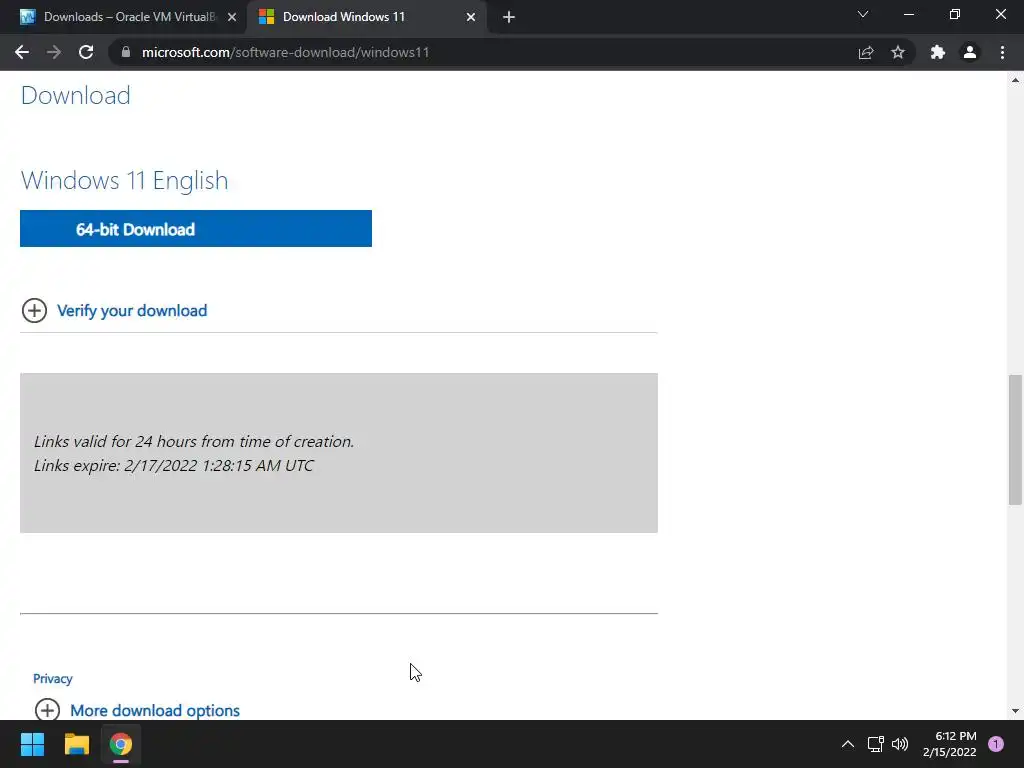The height and width of the screenshot is (768, 1024).
Task: Open the Privacy link
Action: (x=52, y=679)
